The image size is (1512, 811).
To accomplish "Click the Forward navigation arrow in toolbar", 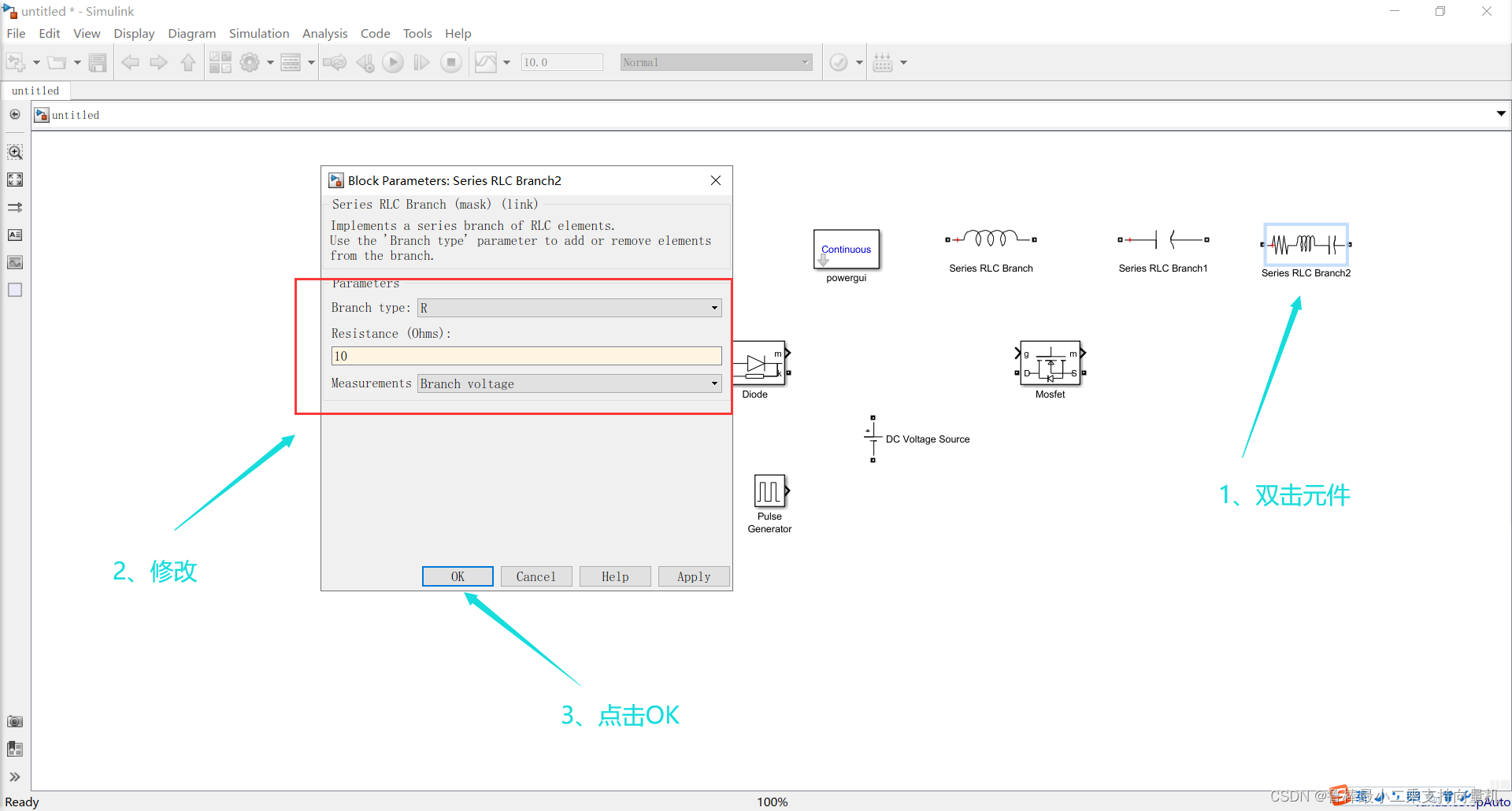I will pyautogui.click(x=159, y=62).
